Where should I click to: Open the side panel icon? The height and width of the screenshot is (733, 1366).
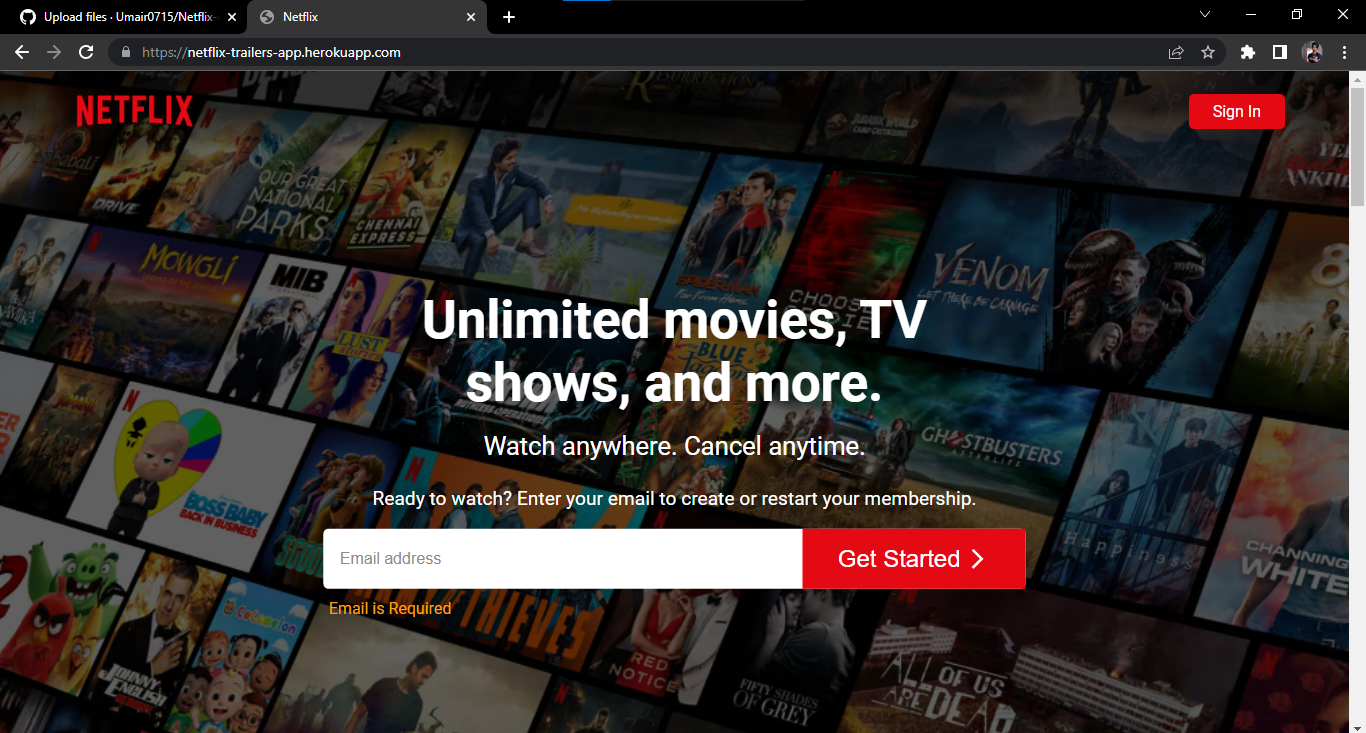[x=1279, y=51]
